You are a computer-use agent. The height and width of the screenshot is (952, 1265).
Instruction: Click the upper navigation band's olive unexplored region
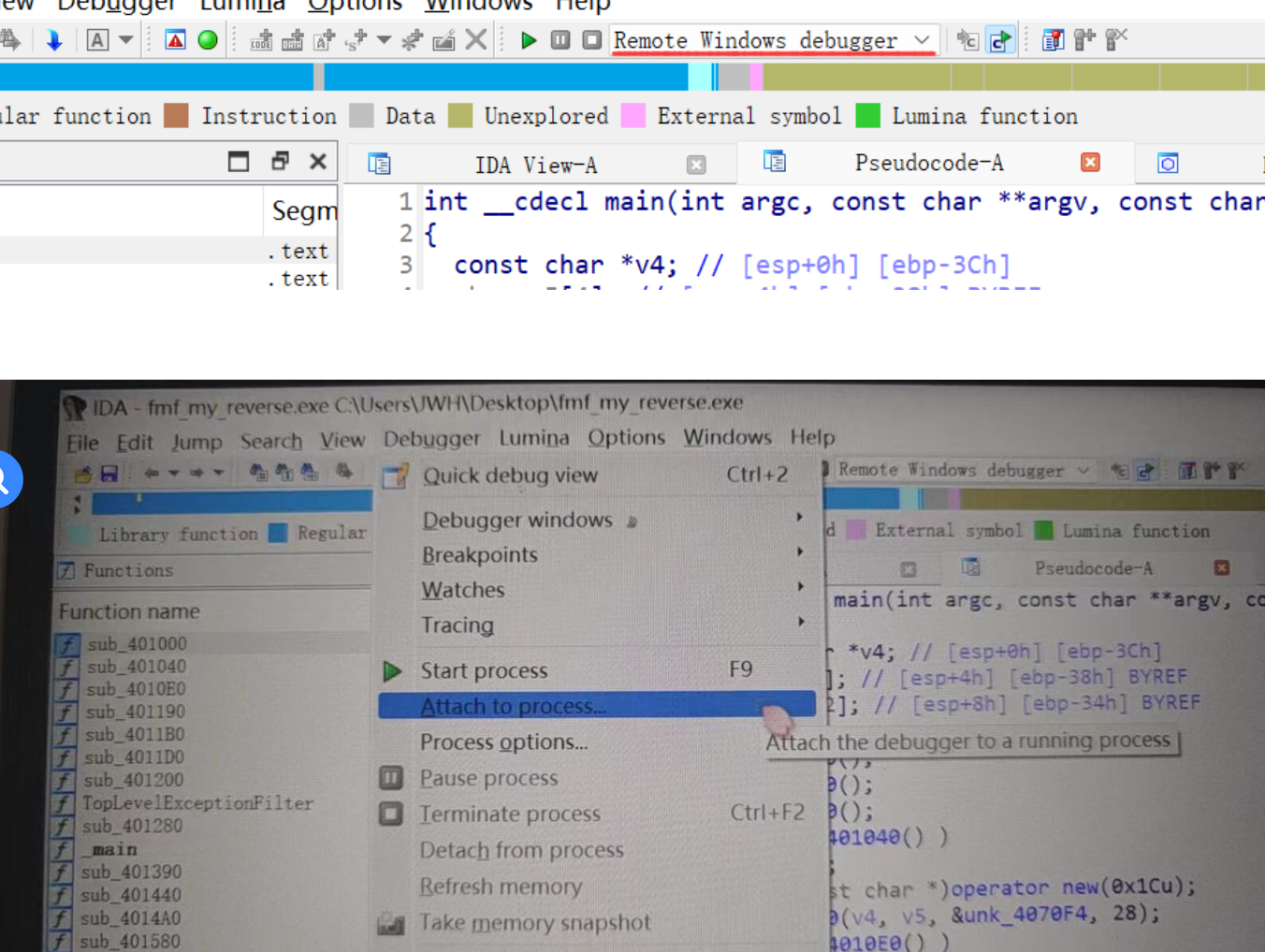pos(1013,77)
